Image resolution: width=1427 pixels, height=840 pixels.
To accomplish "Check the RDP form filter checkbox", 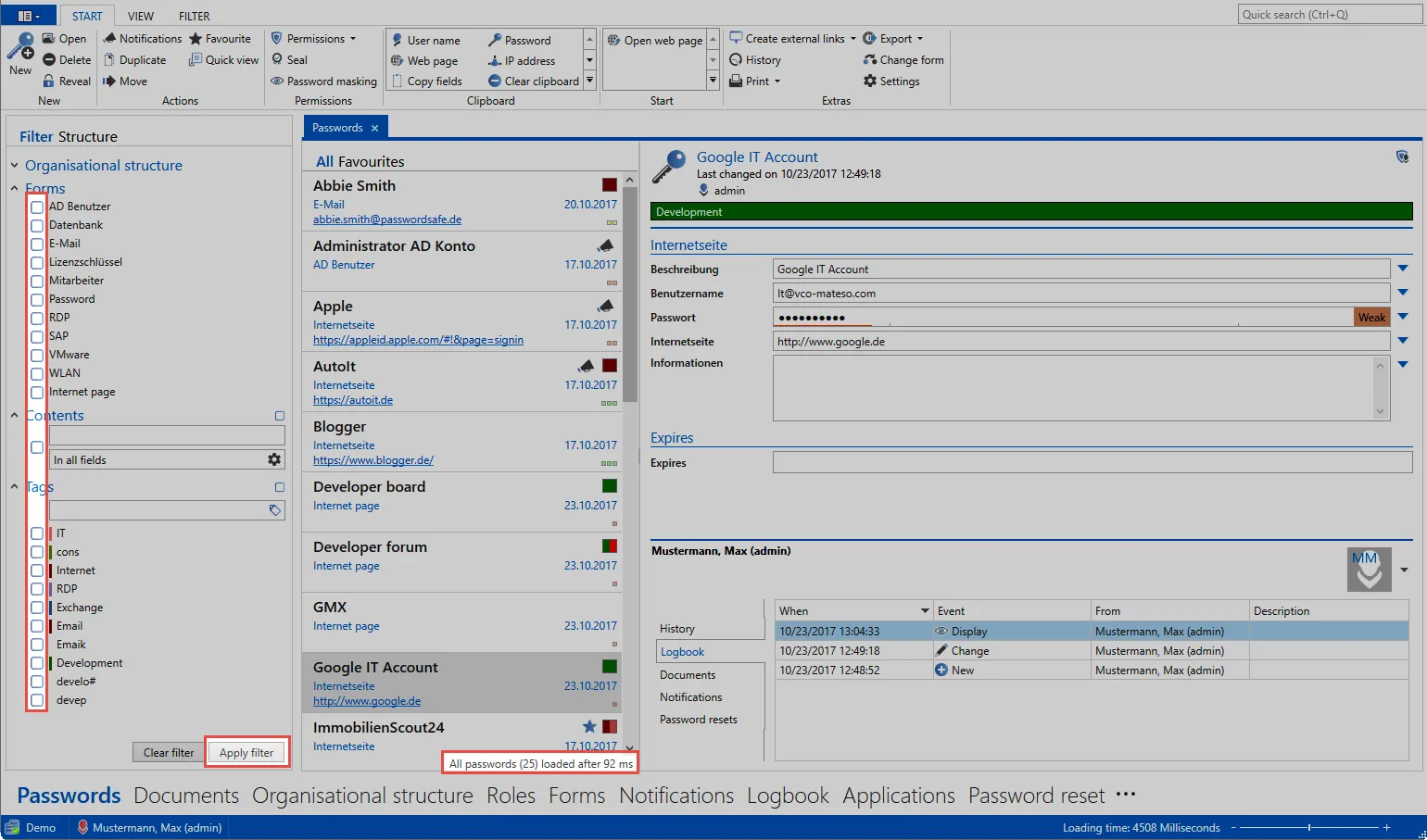I will point(36,318).
